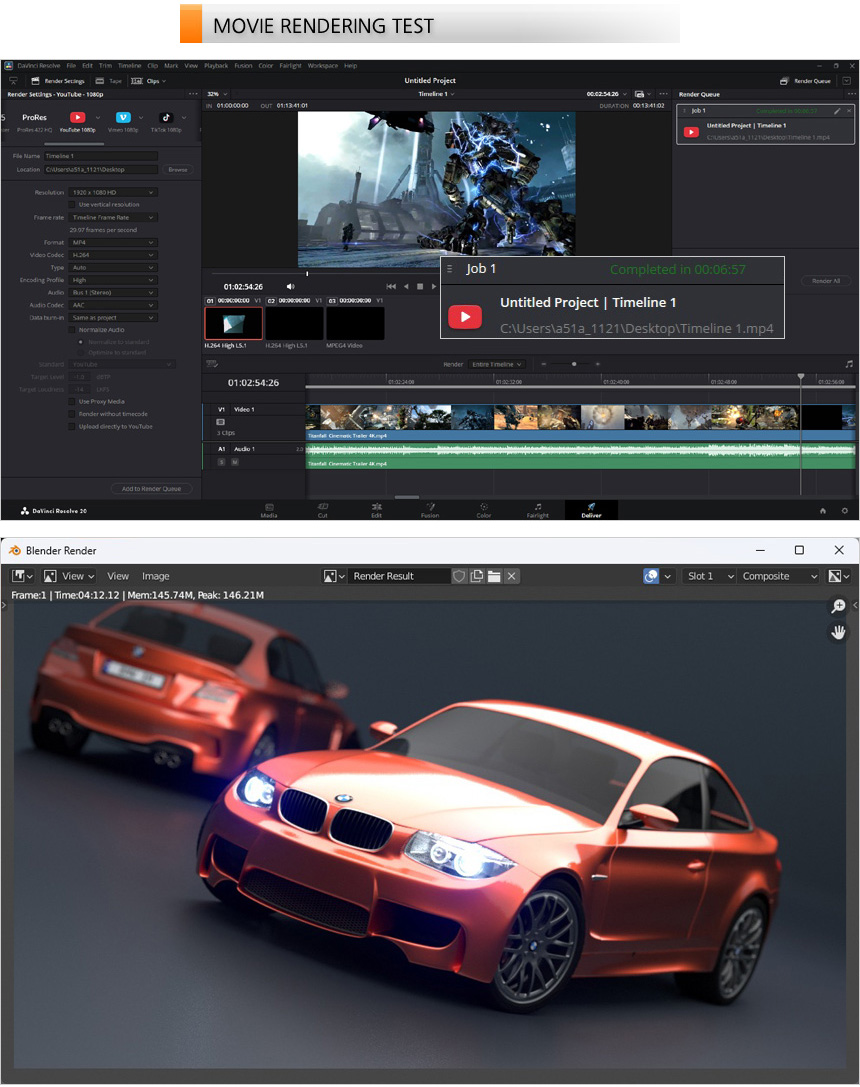Tick Upload directly to YouTube checkbox
Viewport: 860px width, 1087px height.
click(72, 426)
